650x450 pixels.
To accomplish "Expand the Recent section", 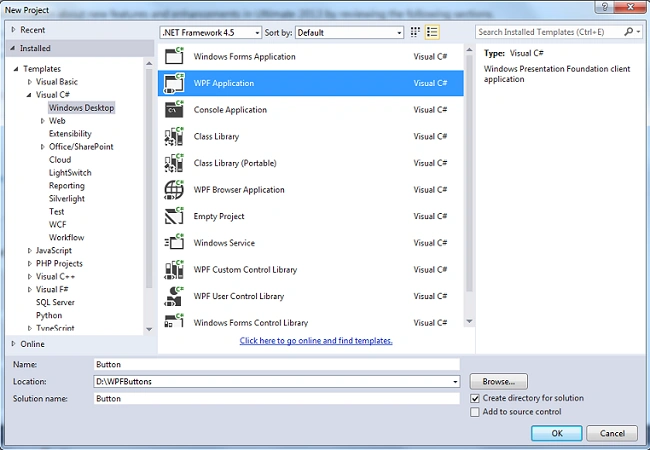I will [x=13, y=29].
